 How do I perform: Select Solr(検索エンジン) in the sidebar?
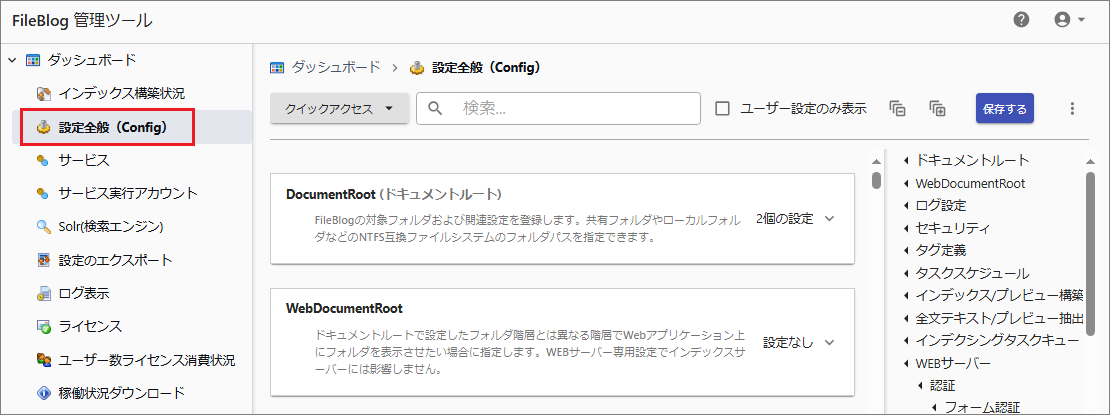pyautogui.click(x=110, y=226)
